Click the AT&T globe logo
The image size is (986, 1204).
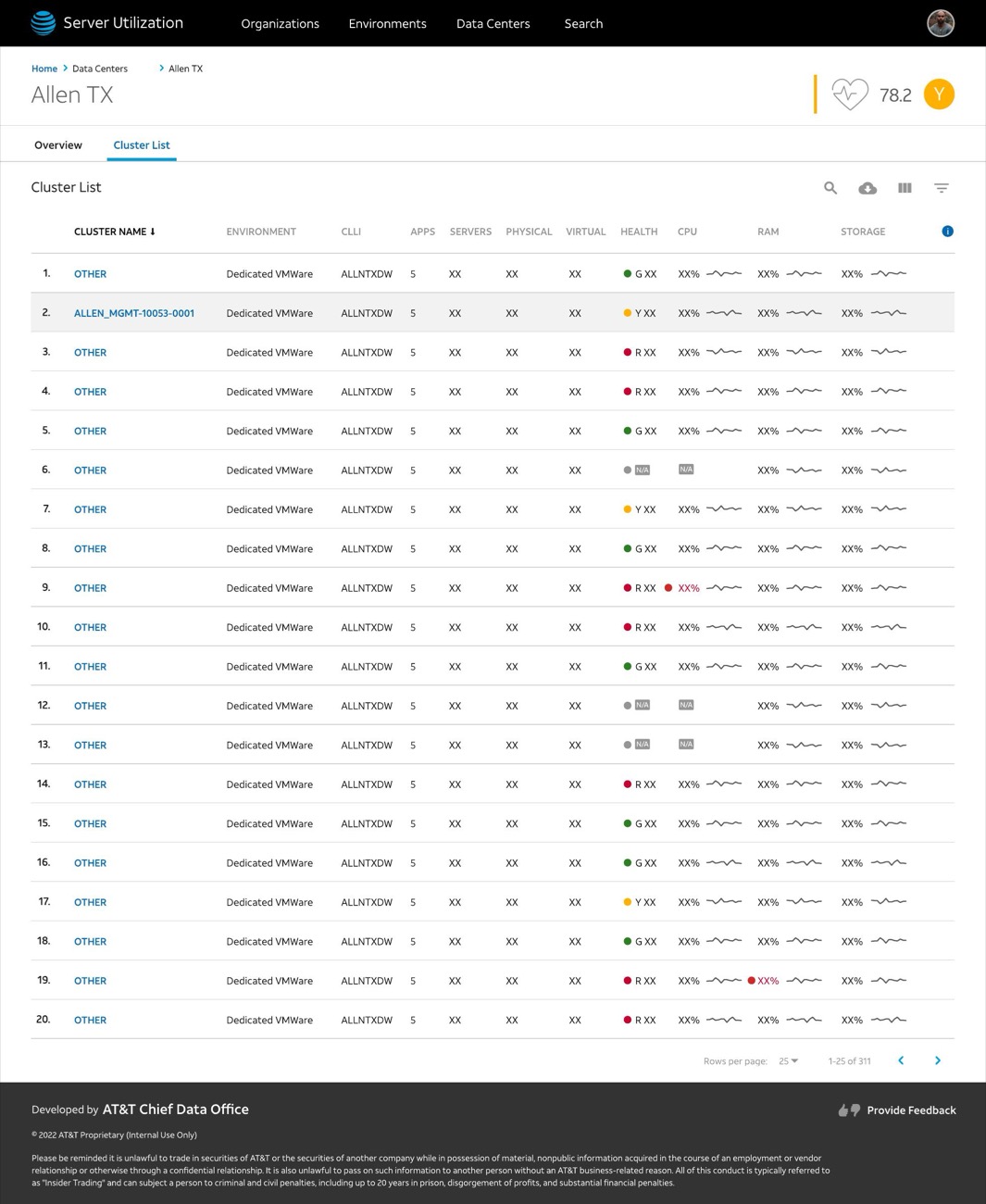click(x=44, y=23)
